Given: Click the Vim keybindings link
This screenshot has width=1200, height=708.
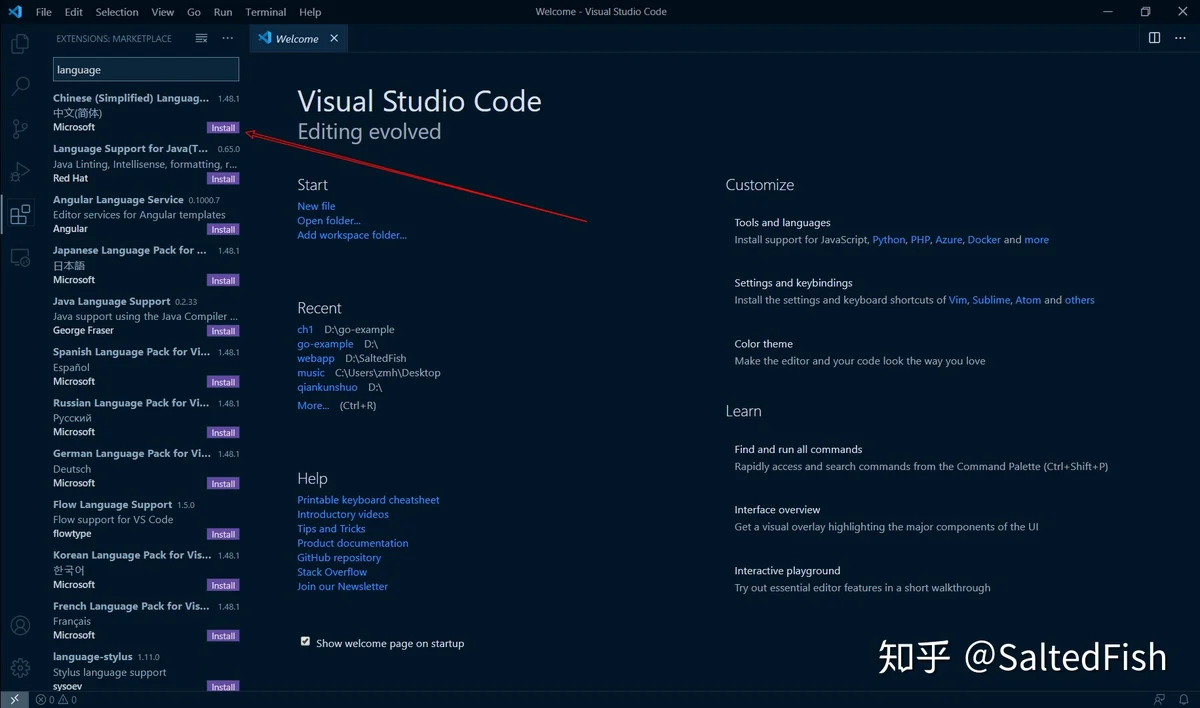Looking at the screenshot, I should 957,300.
